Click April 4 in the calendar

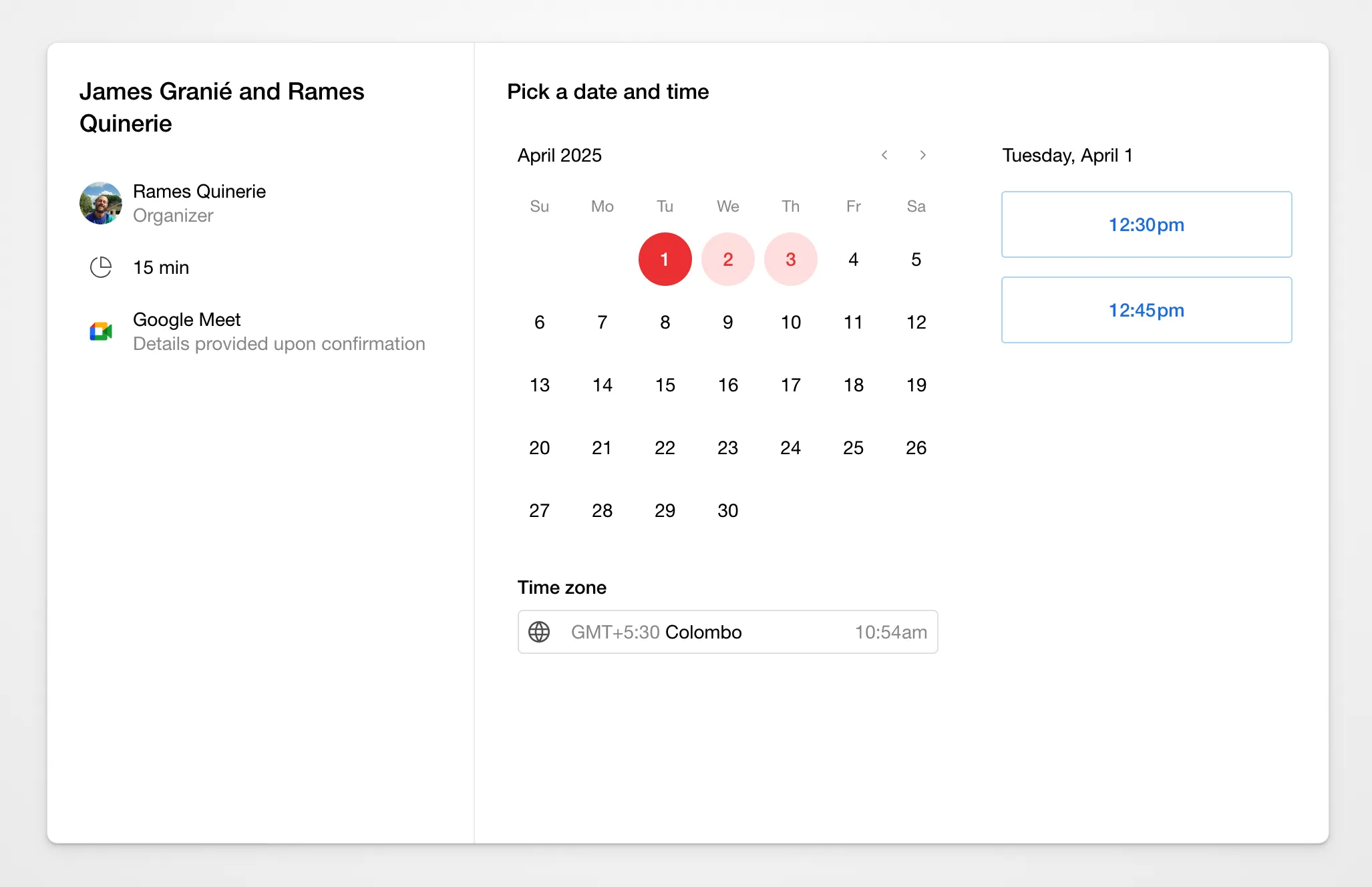point(853,259)
